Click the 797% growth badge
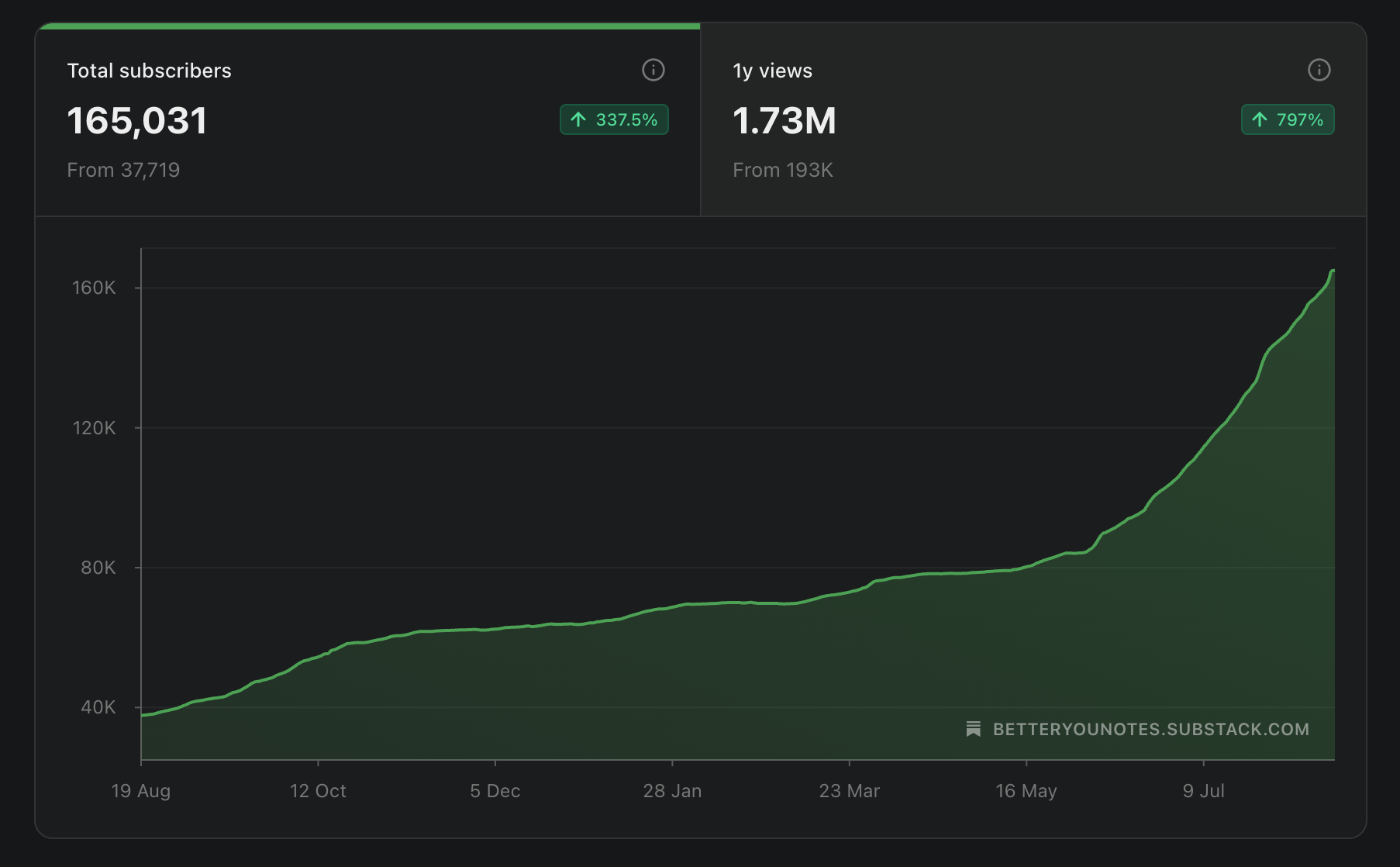The height and width of the screenshot is (867, 1400). tap(1288, 119)
